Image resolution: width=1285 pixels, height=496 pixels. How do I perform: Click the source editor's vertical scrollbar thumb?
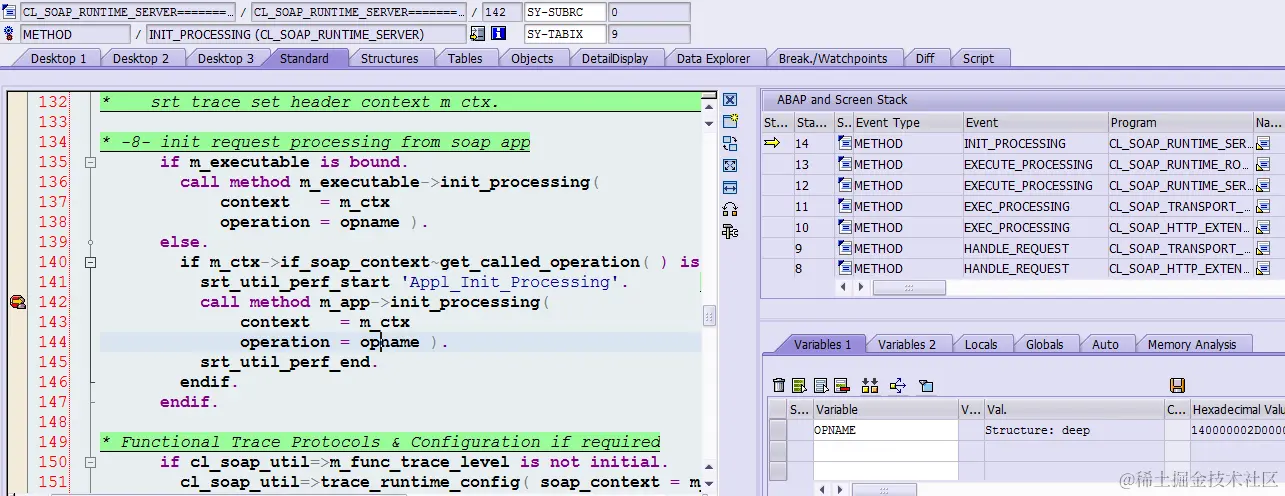[709, 316]
